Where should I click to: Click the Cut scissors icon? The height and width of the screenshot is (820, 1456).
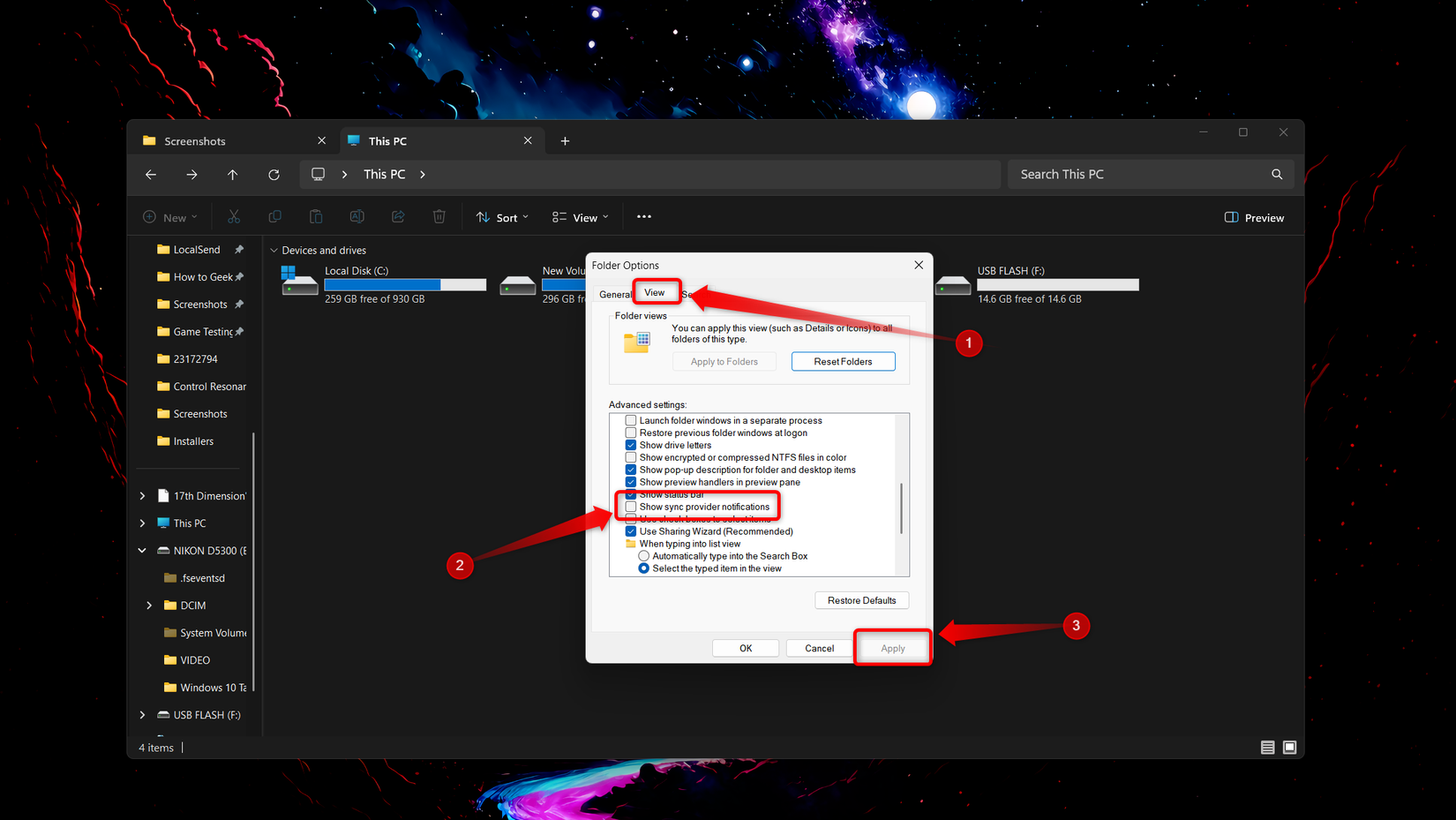click(234, 217)
